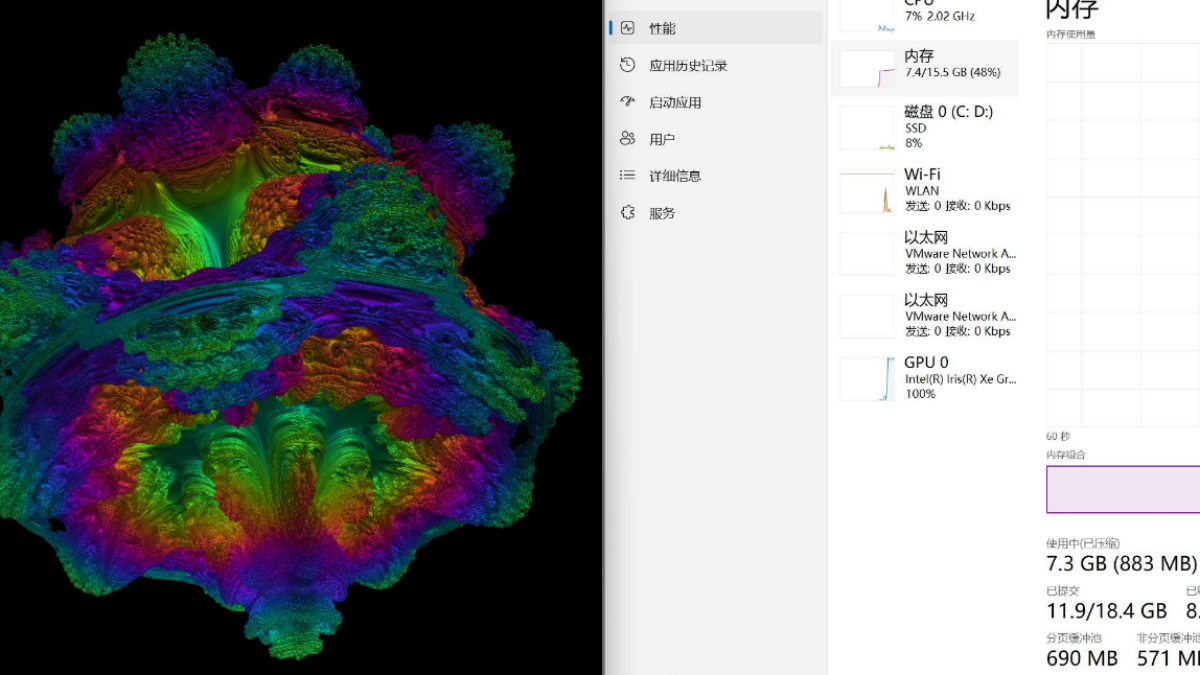Click the Wi-Fi resource title
Image resolution: width=1200 pixels, height=675 pixels.
click(x=922, y=174)
